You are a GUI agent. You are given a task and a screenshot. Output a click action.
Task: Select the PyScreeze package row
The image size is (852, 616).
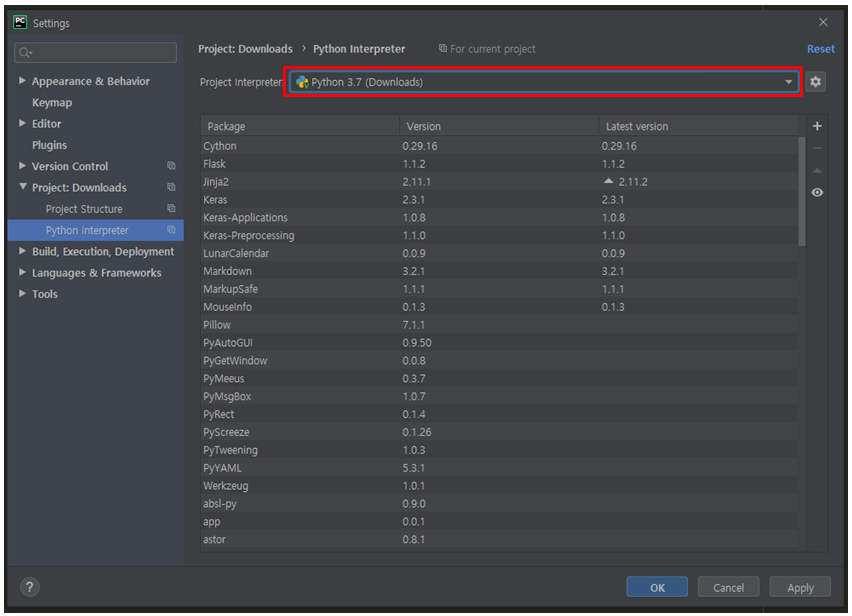[499, 432]
